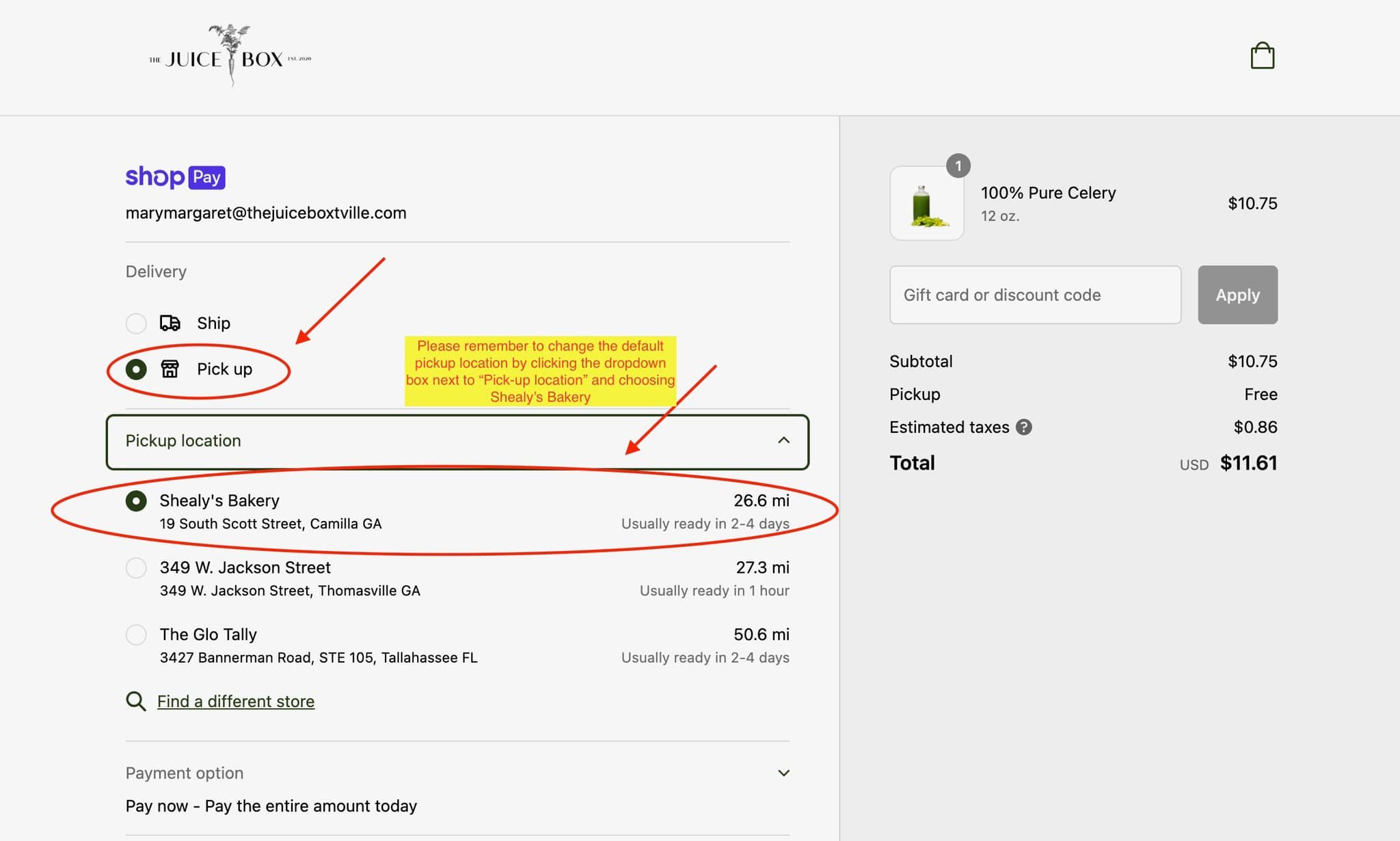The width and height of the screenshot is (1400, 841).
Task: Click the 12 oz. size label
Action: (1000, 216)
